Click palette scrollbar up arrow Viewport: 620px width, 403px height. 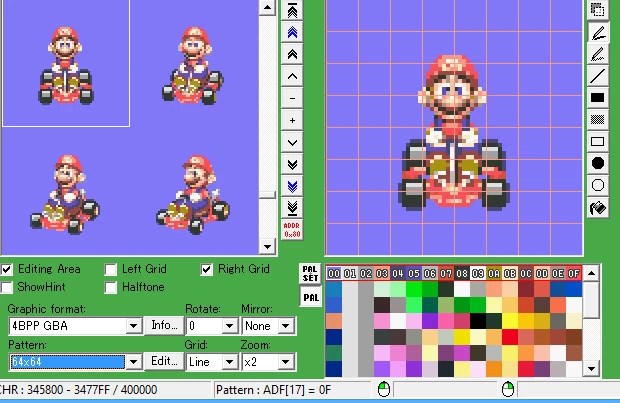click(x=591, y=273)
